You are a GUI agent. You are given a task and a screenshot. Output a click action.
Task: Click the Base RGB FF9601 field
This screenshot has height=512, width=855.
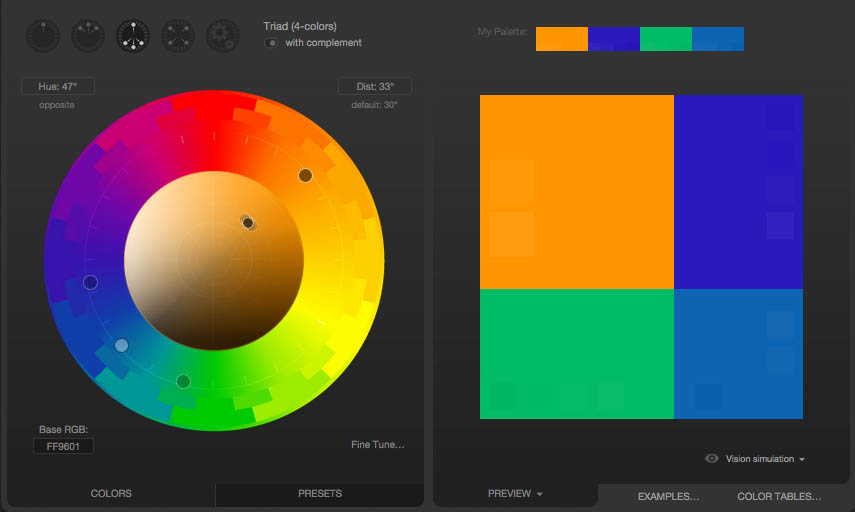63,446
